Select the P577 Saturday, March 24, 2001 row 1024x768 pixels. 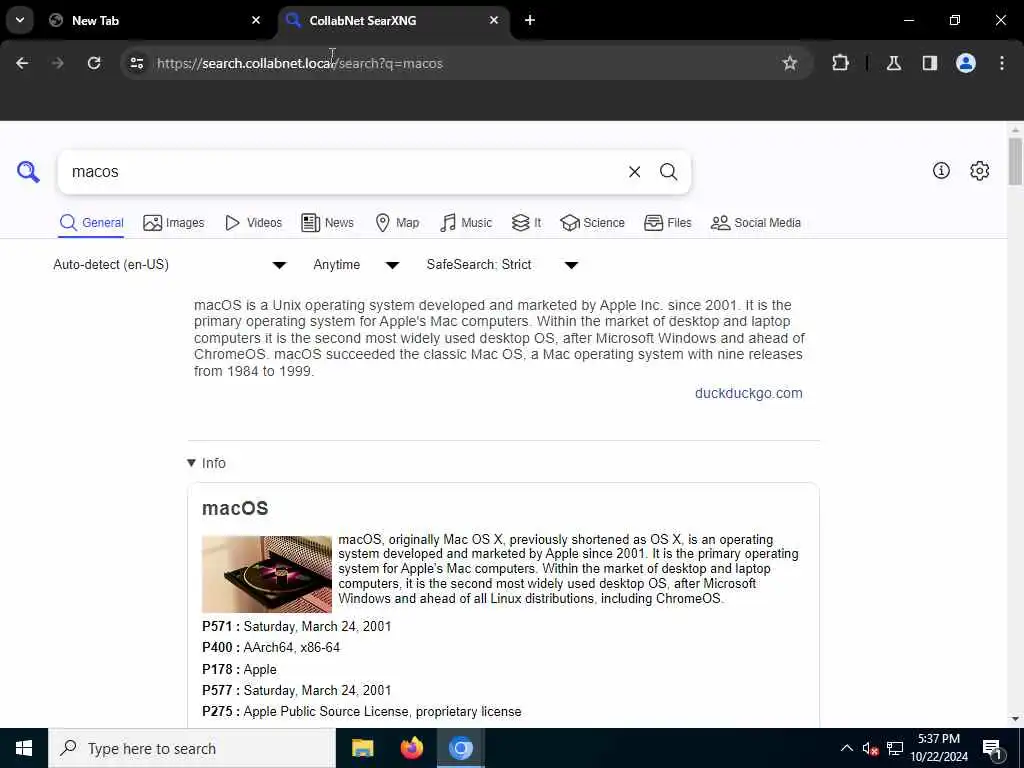coord(296,690)
